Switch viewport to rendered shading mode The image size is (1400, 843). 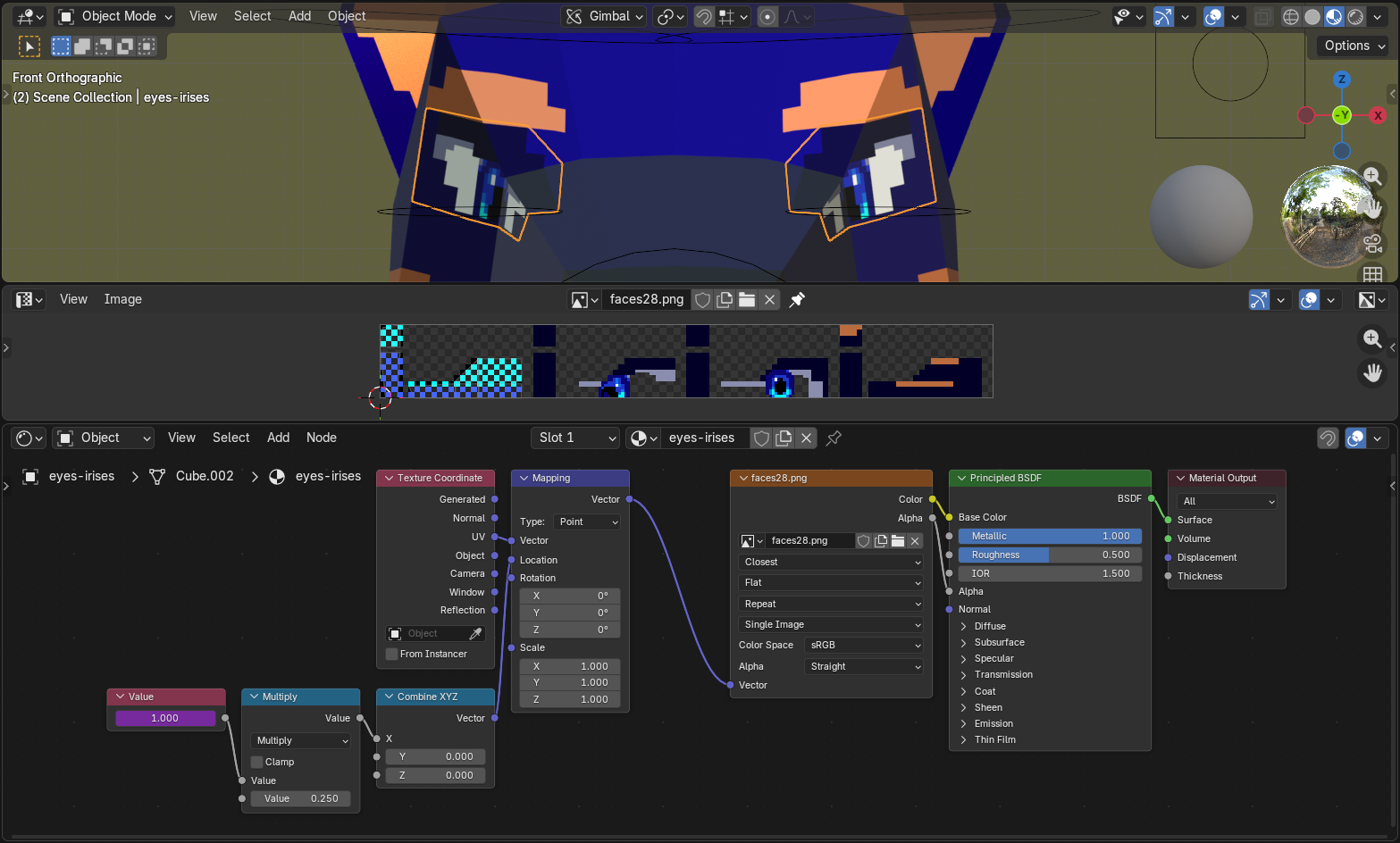point(1355,16)
